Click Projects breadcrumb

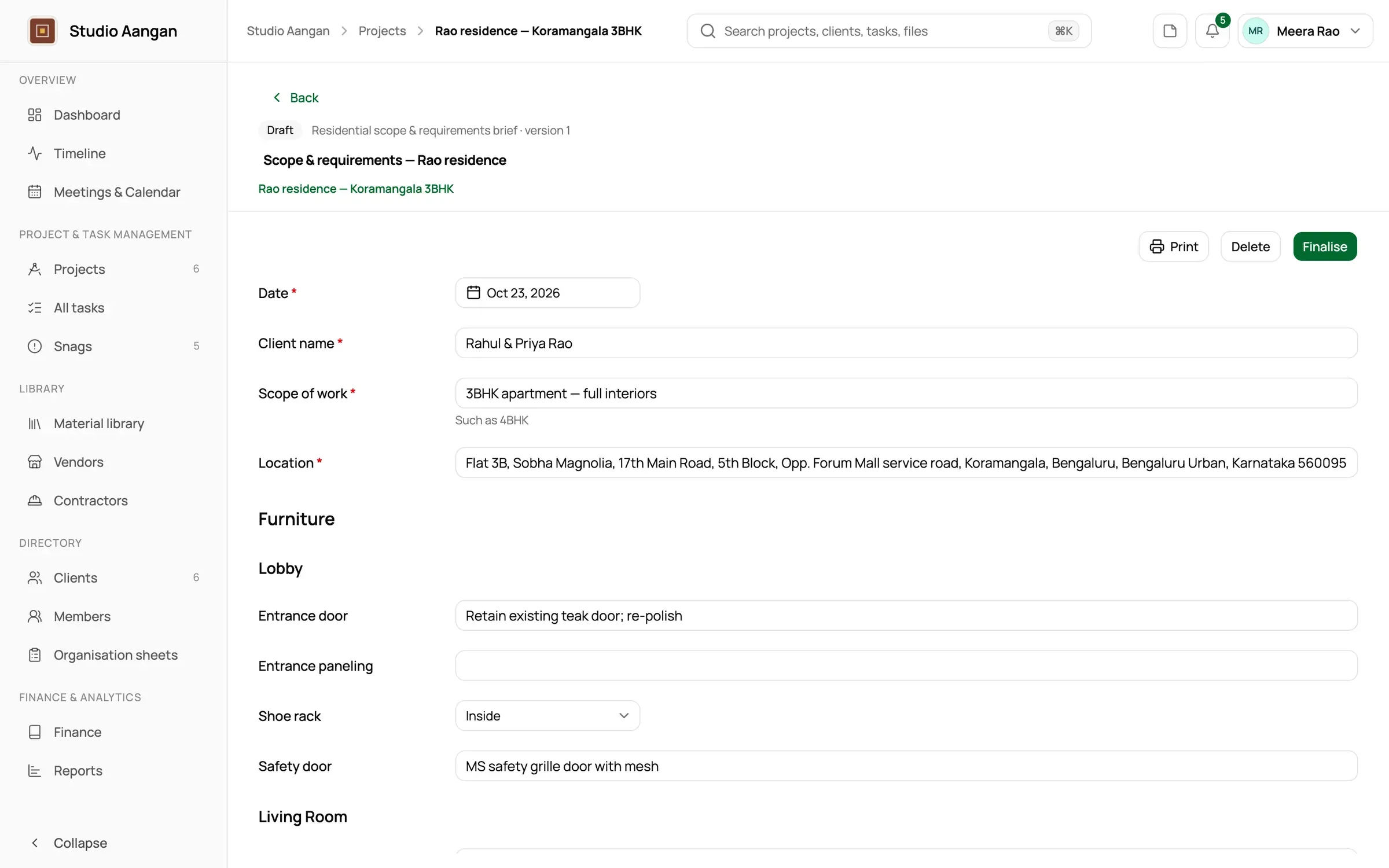[x=382, y=31]
